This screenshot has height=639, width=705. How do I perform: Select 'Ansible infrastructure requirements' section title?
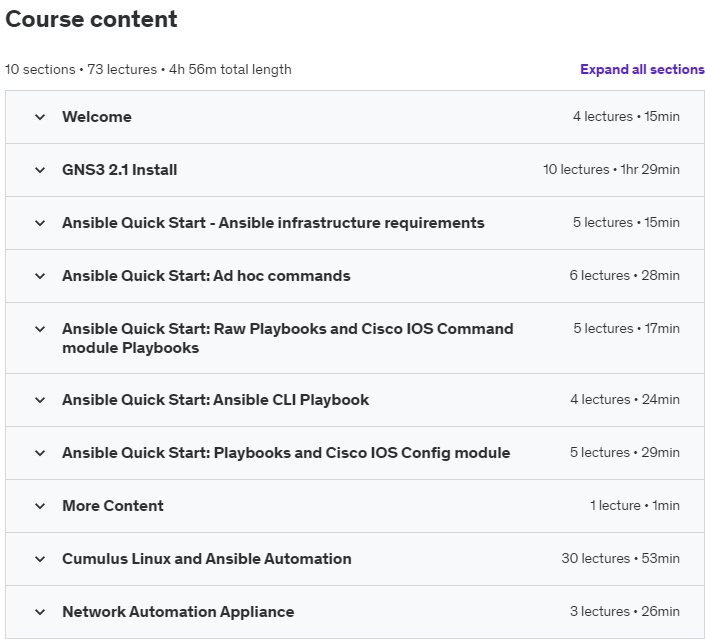[273, 223]
